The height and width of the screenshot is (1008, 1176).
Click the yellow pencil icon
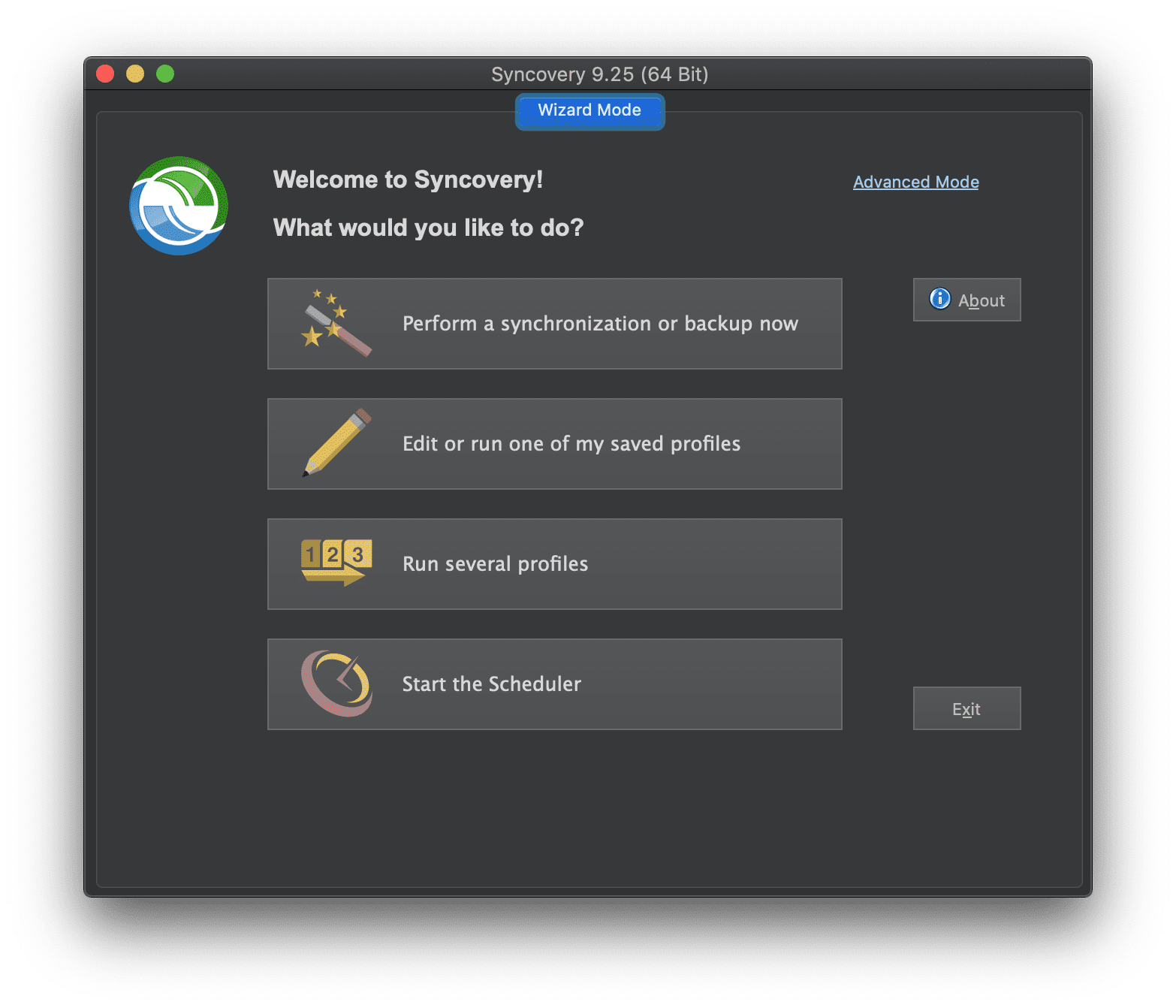tap(337, 443)
